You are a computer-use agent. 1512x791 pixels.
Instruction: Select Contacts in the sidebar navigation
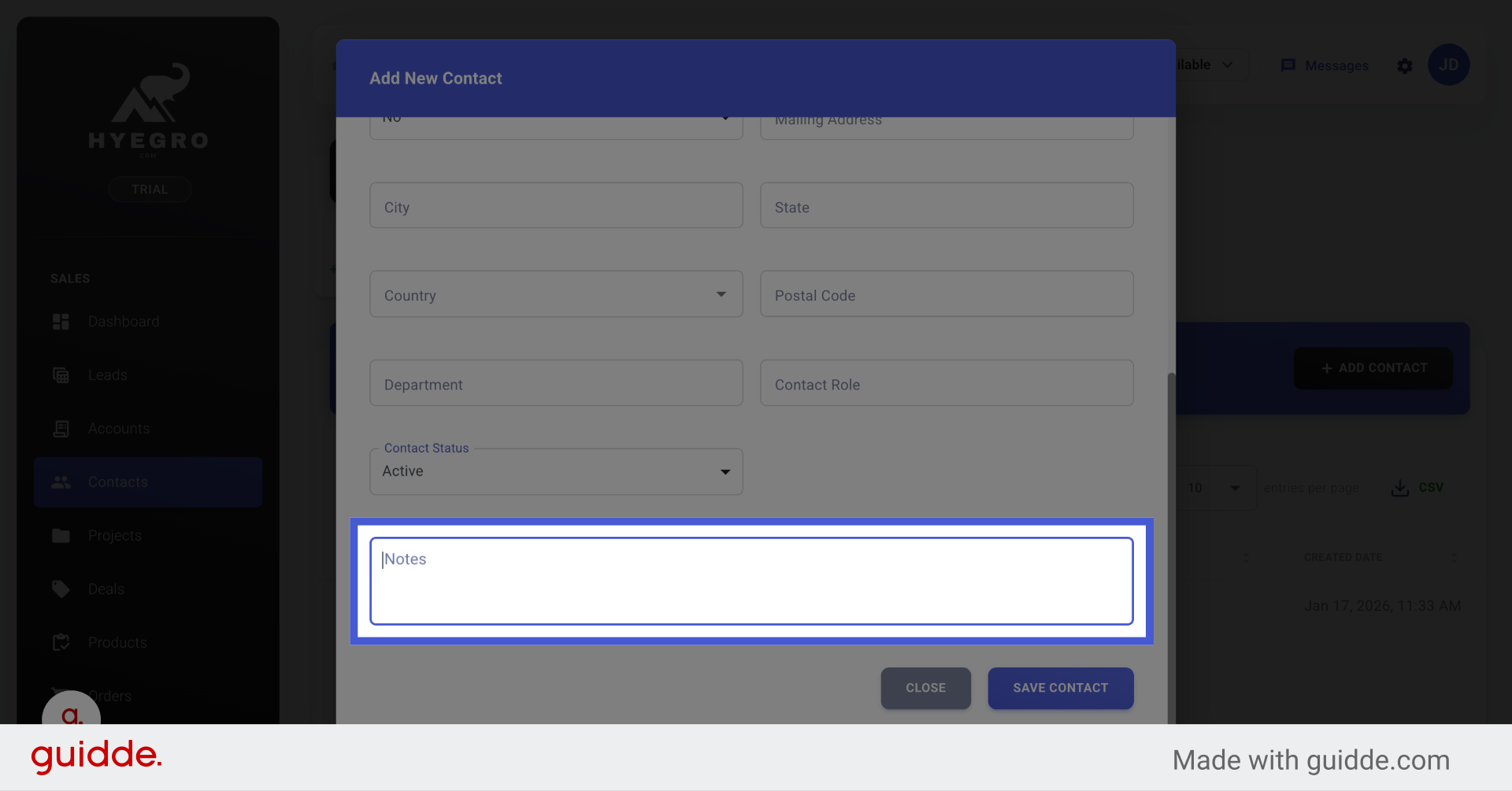tap(118, 482)
